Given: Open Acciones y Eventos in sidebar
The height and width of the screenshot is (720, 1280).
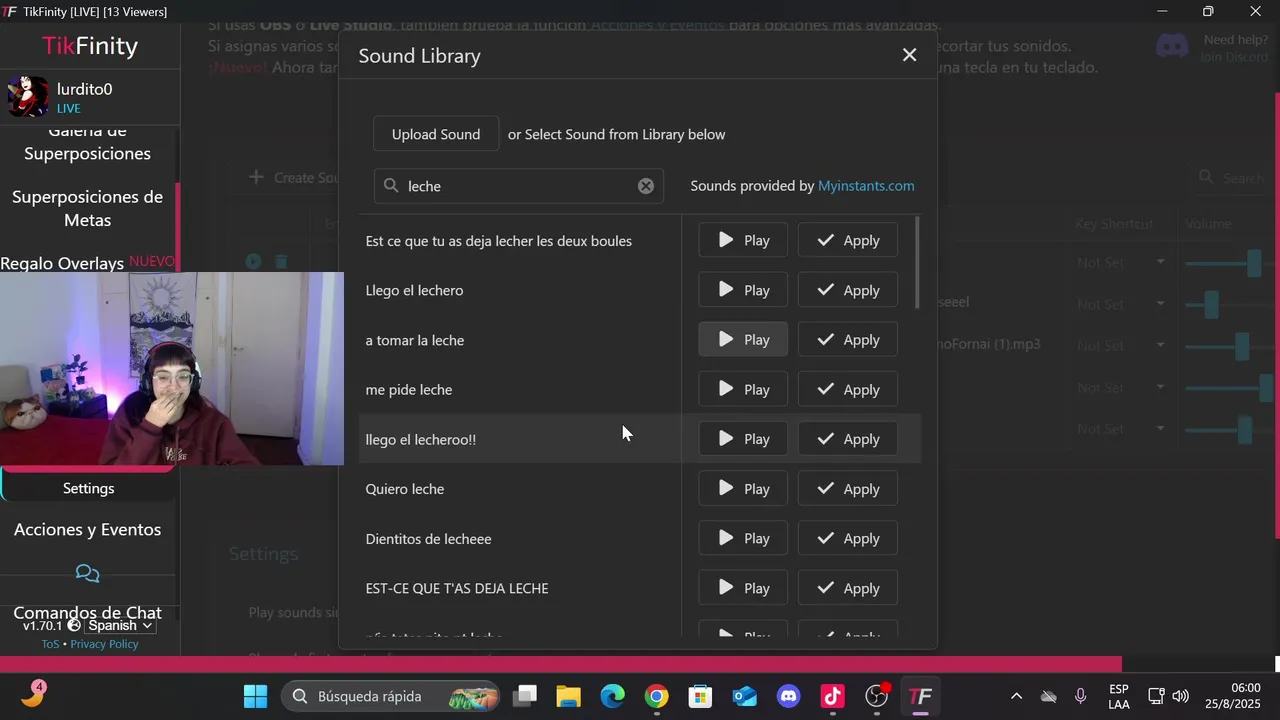Looking at the screenshot, I should [x=88, y=529].
